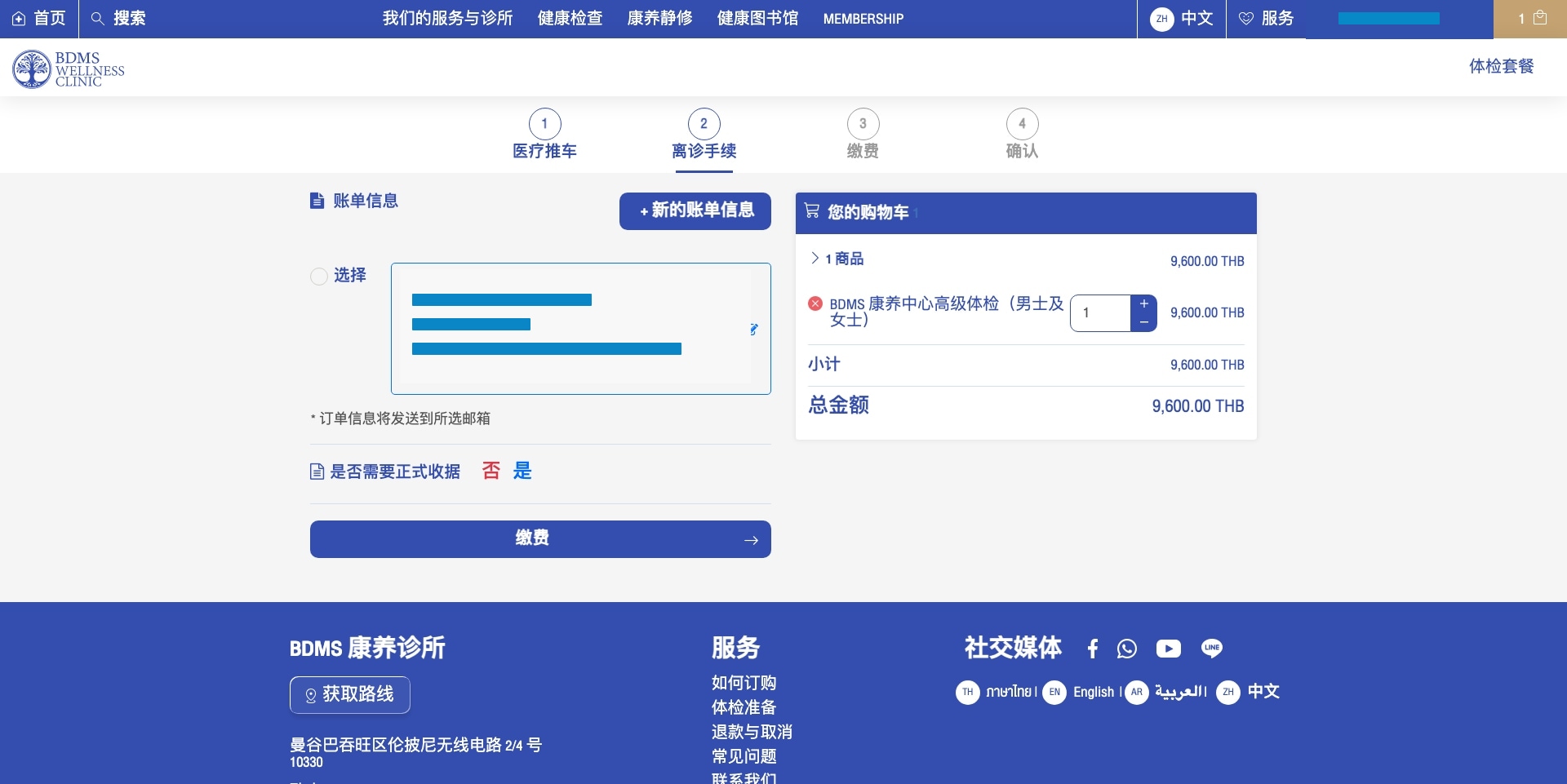
Task: Click the TH language badge in footer
Action: (x=968, y=692)
